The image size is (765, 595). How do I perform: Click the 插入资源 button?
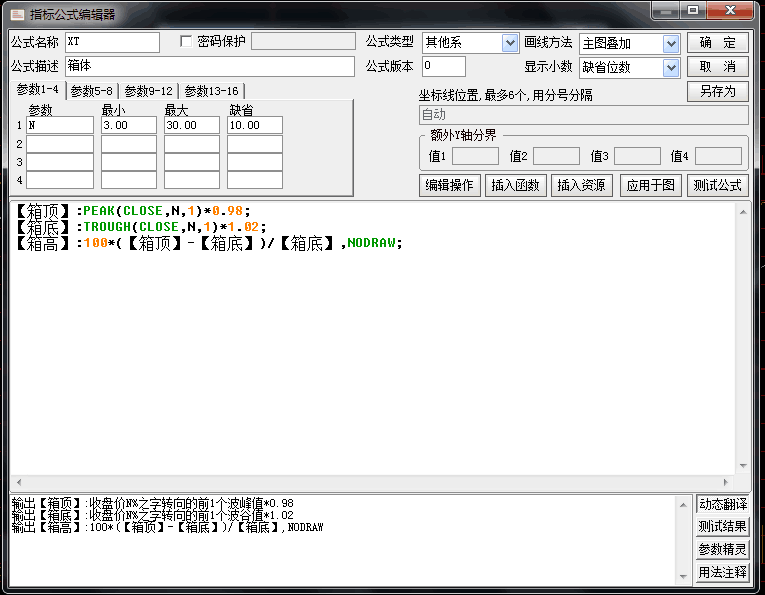(581, 185)
